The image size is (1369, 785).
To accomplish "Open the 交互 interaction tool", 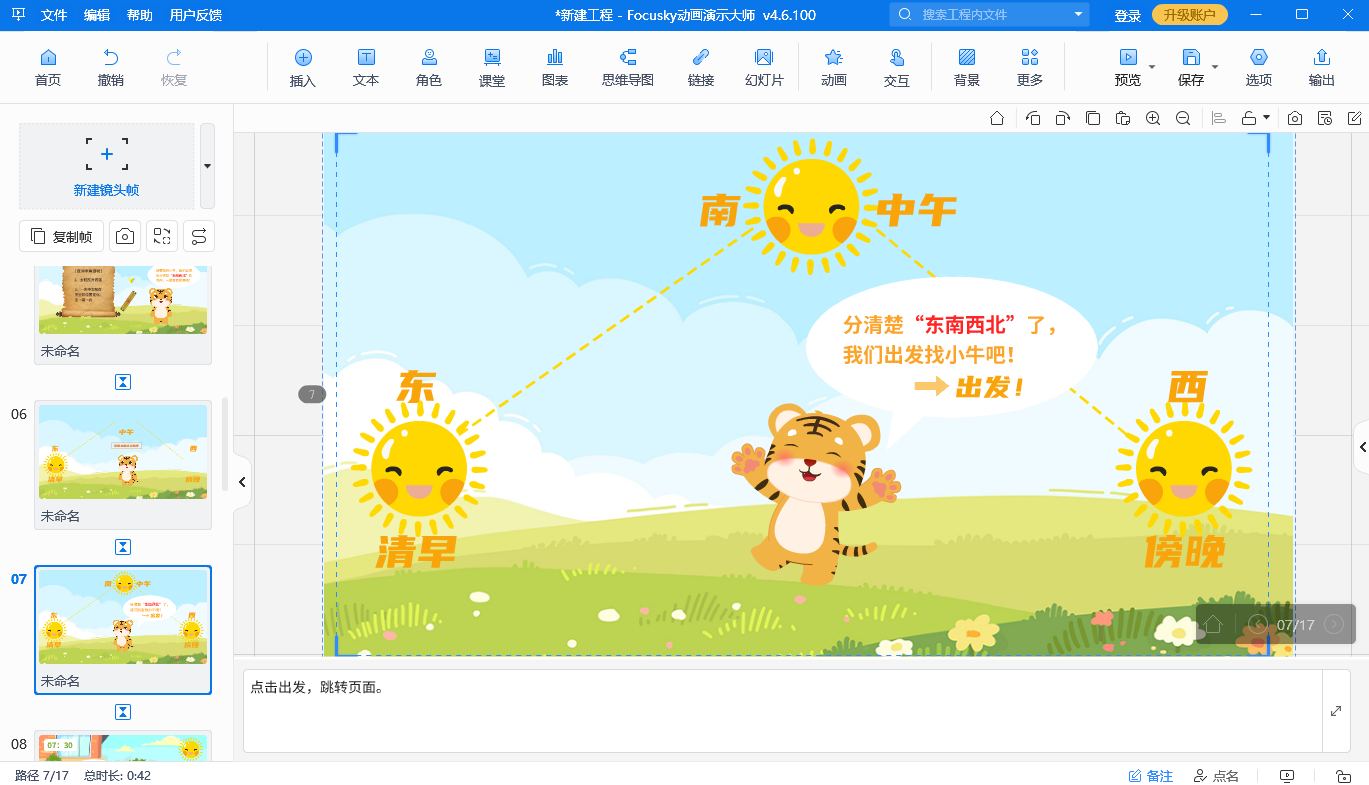I will [897, 67].
